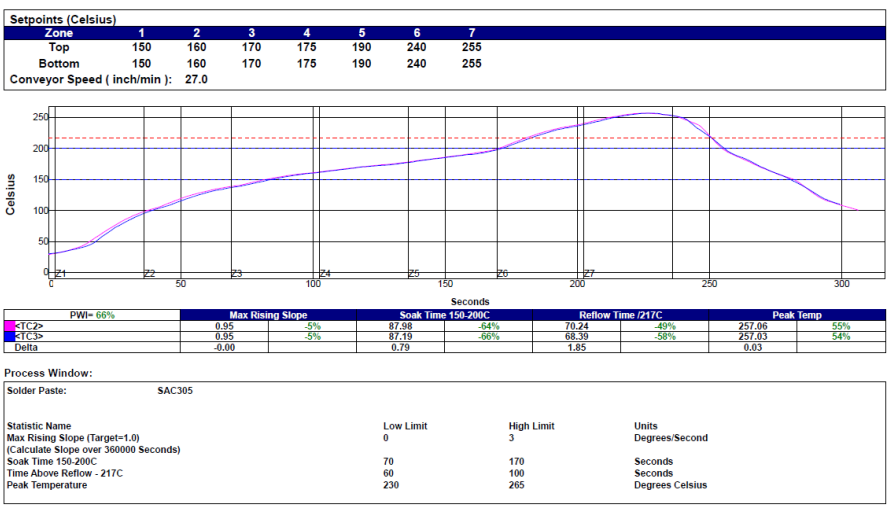The image size is (889, 507).
Task: Click the "Max Rising Slope" column header
Action: 268,315
